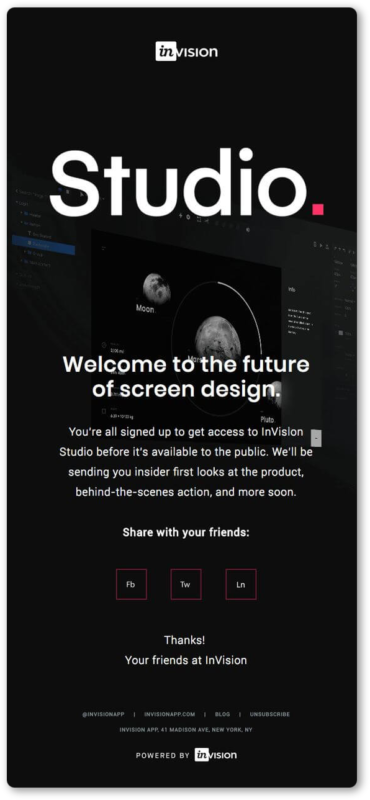Click the Thanks! sign-off text
370x800 pixels.
tap(185, 640)
